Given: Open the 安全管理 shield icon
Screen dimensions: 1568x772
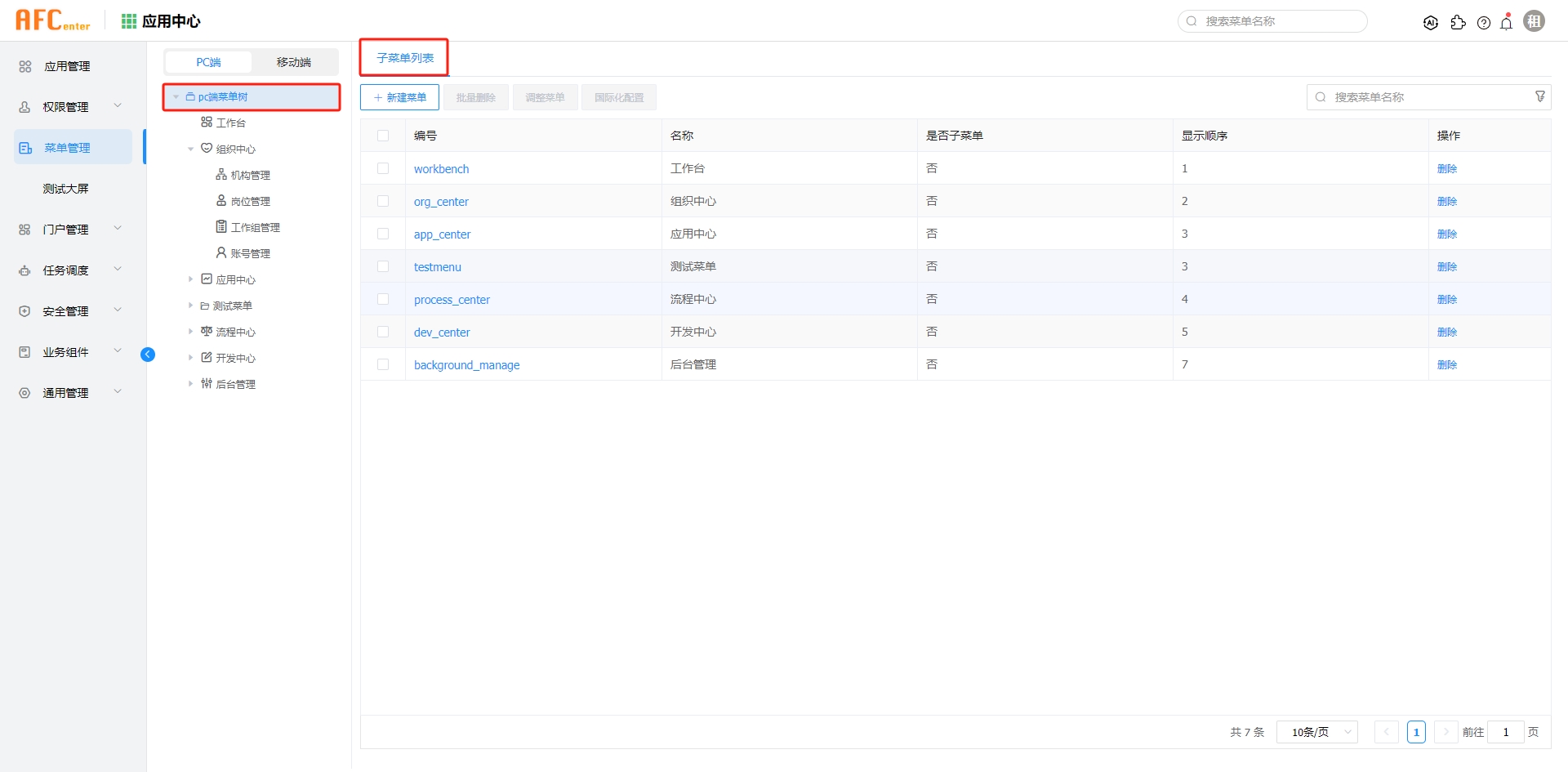Looking at the screenshot, I should coord(24,311).
